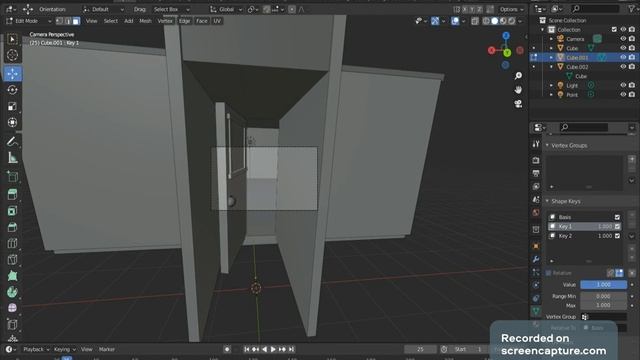
Task: Select the Spin tool
Action: point(12,292)
